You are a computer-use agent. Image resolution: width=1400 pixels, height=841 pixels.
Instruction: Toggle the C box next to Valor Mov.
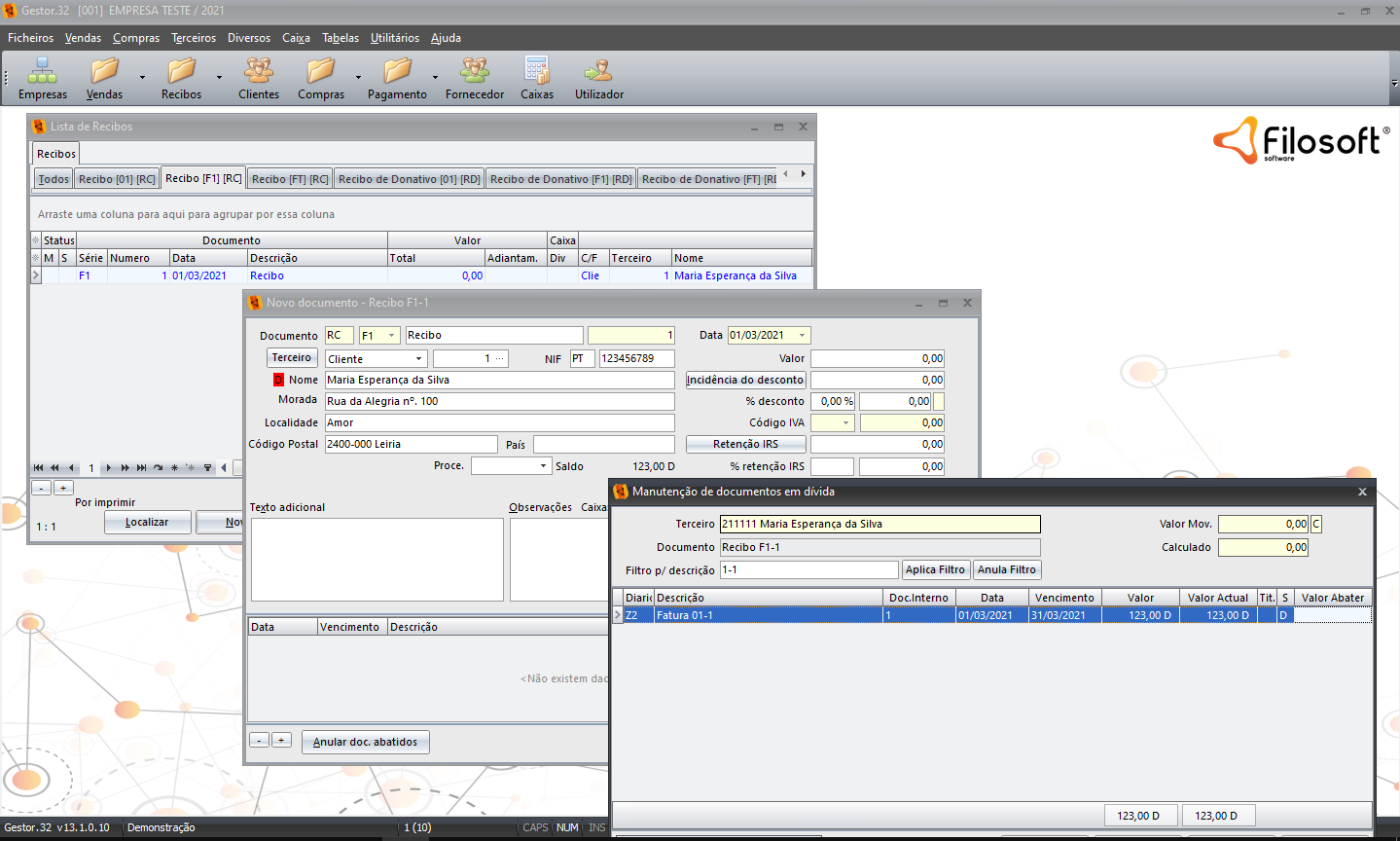pyautogui.click(x=1316, y=524)
